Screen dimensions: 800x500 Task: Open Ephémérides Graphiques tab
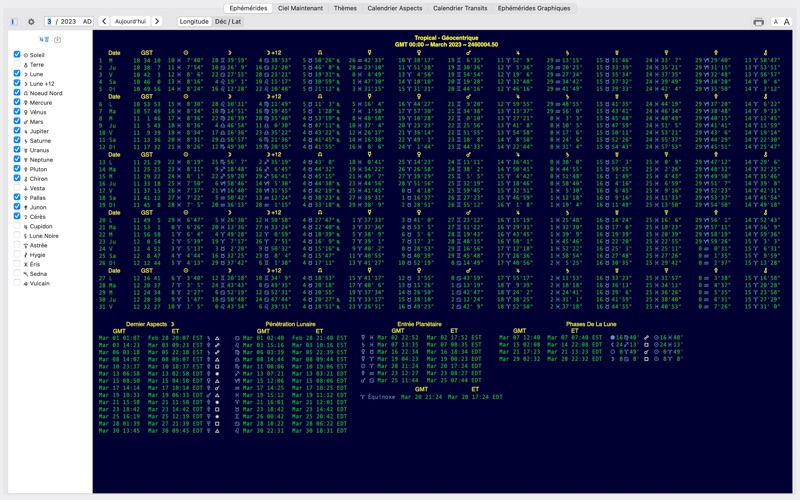click(x=534, y=8)
